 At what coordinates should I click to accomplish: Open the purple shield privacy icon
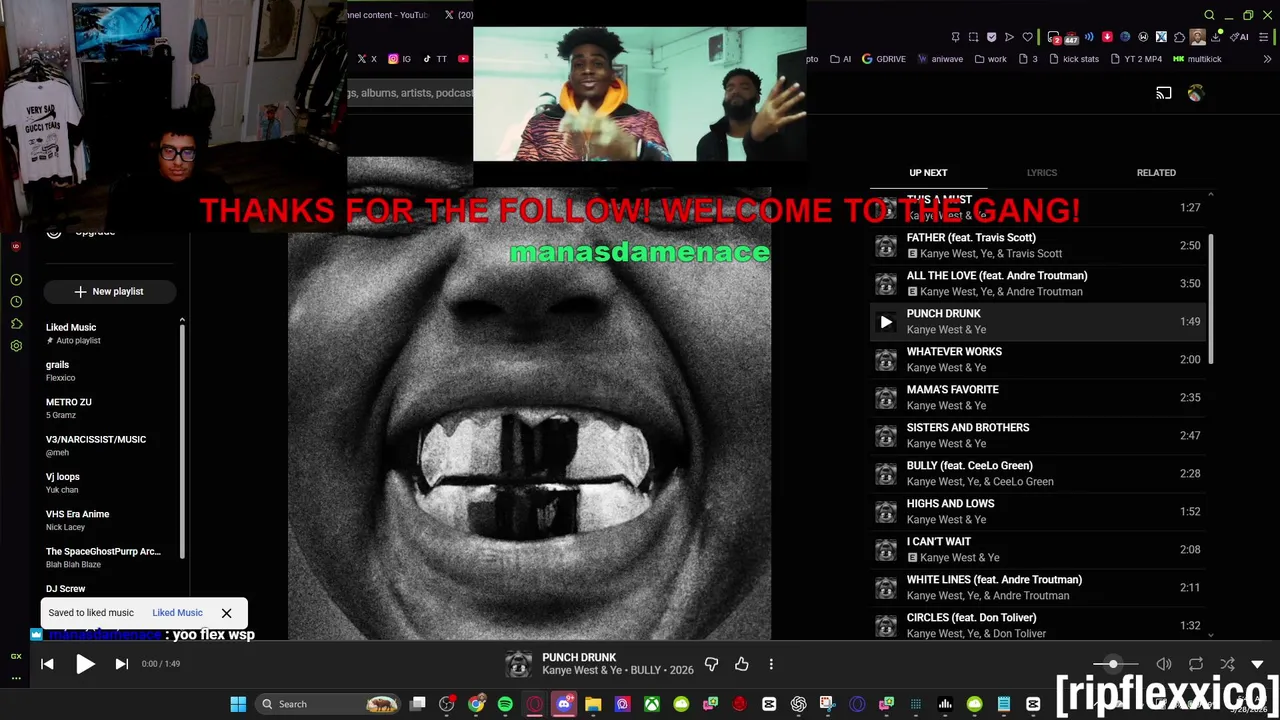(991, 37)
